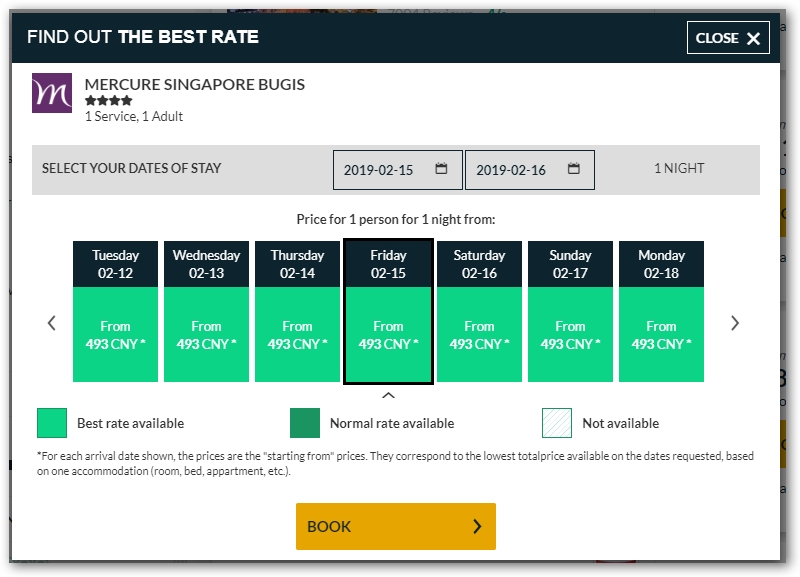The height and width of the screenshot is (577, 800).
Task: Choose Thursday 02-14 date cell
Action: pyautogui.click(x=297, y=311)
